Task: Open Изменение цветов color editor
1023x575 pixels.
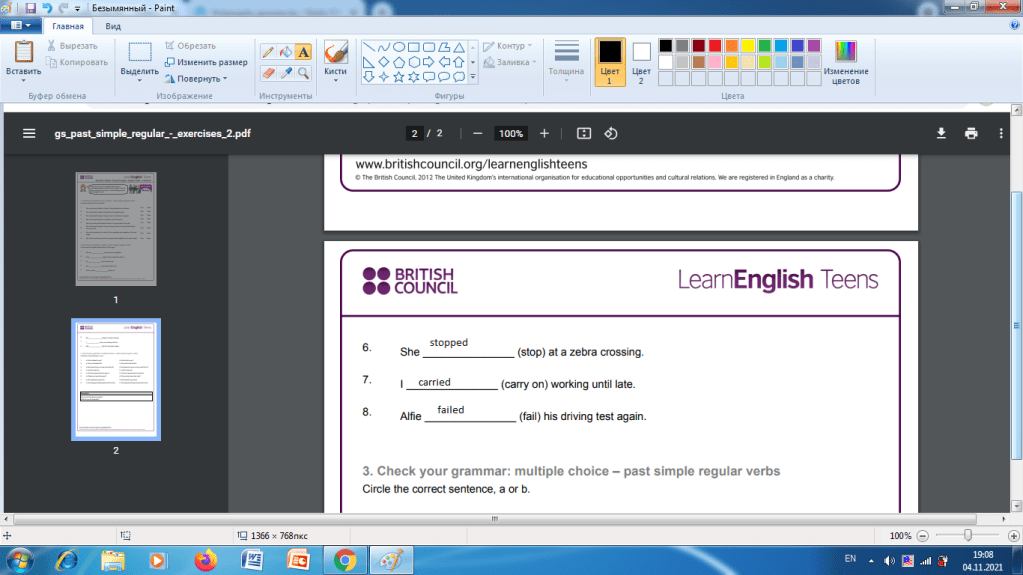Action: (846, 62)
